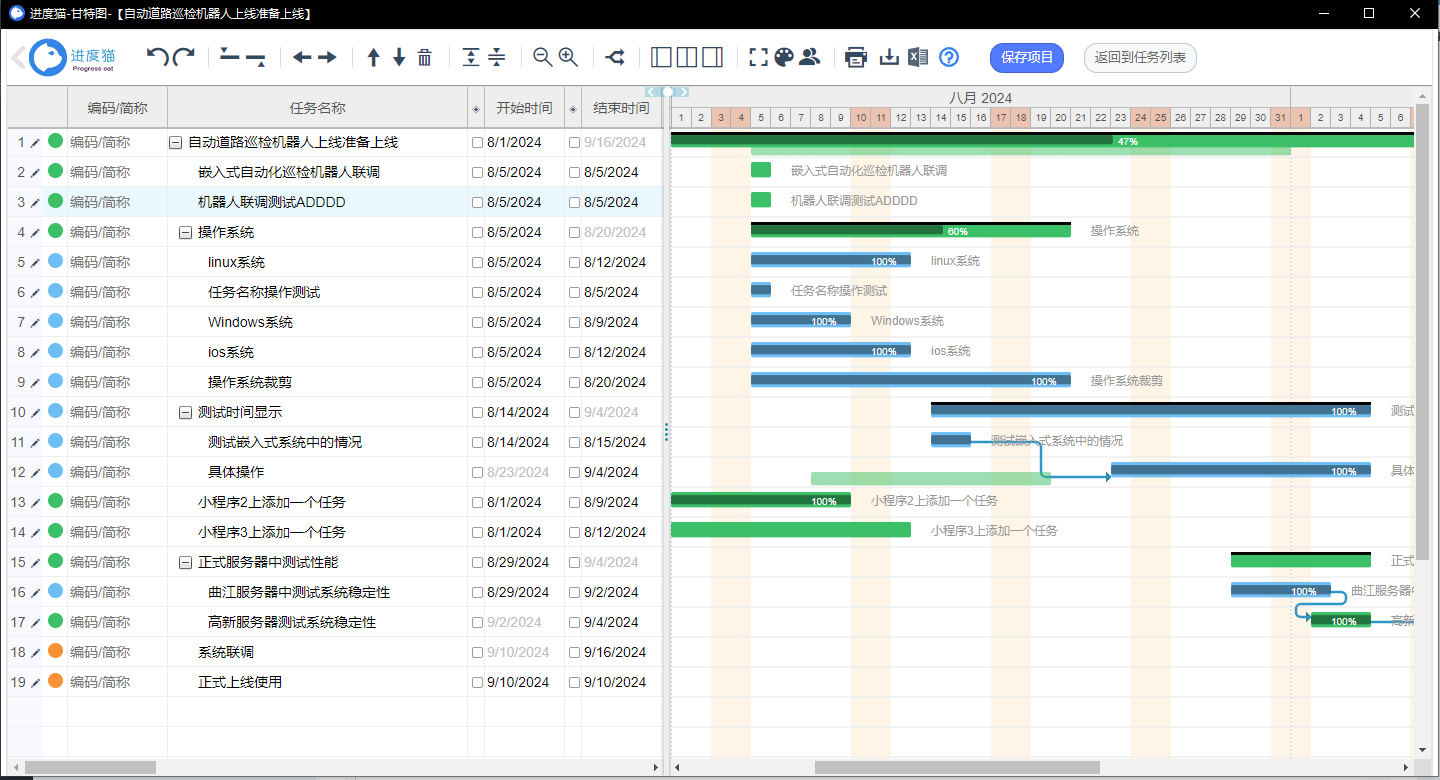Select the ios系统 task row
The image size is (1440, 780).
point(335,352)
